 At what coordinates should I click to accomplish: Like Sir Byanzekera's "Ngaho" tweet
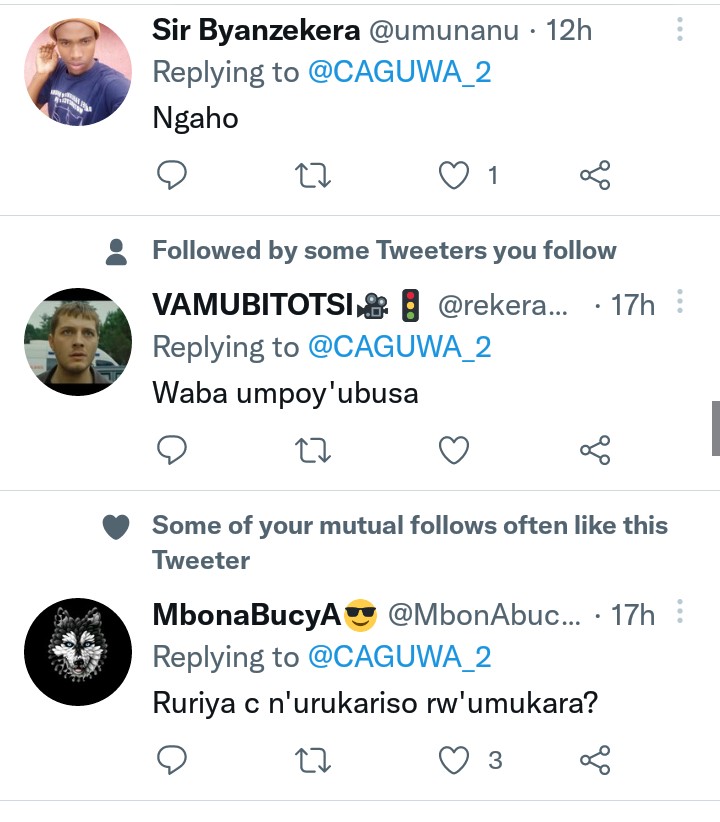[455, 176]
